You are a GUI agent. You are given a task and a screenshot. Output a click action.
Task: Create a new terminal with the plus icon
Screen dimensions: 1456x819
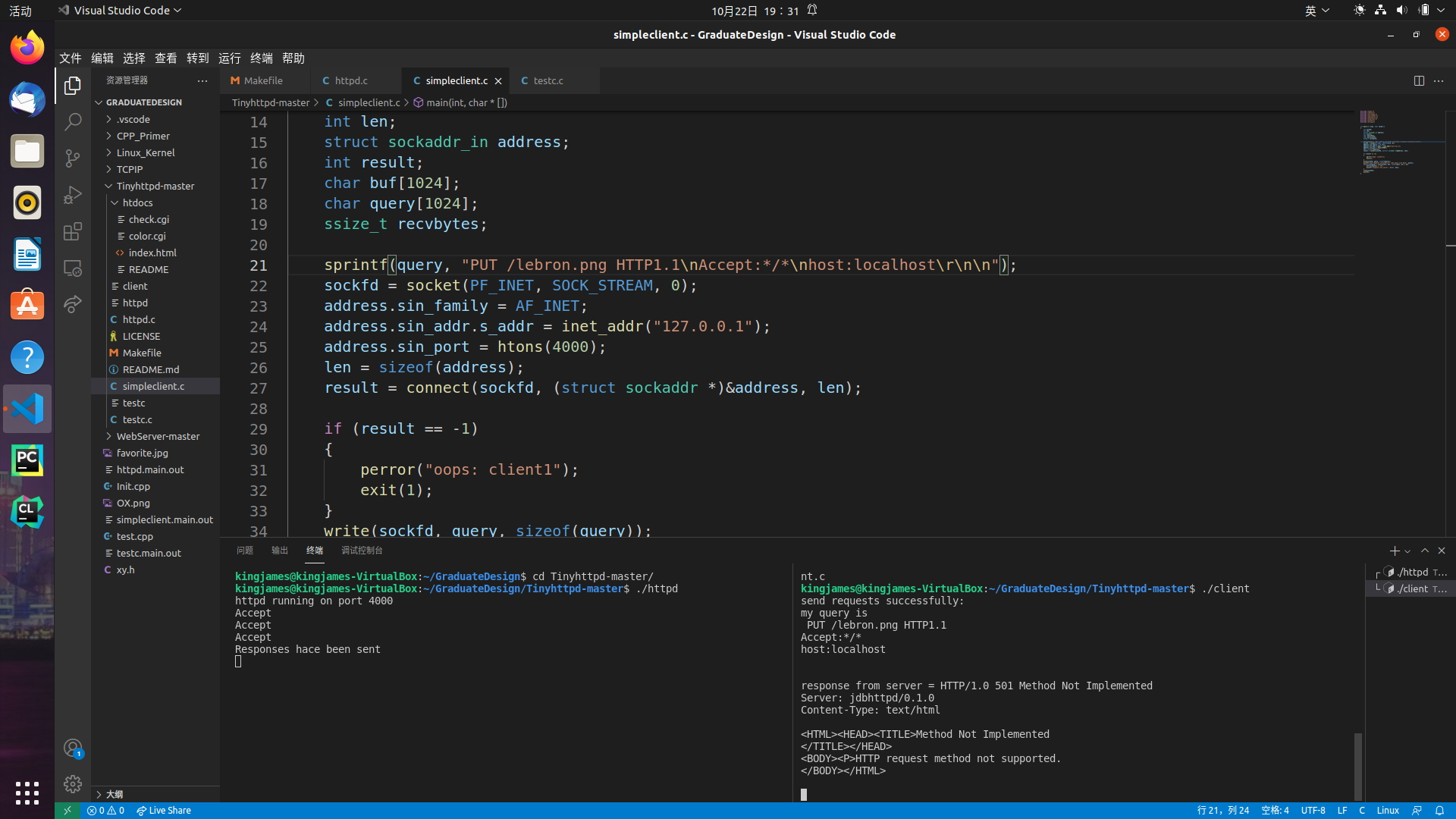click(1394, 551)
